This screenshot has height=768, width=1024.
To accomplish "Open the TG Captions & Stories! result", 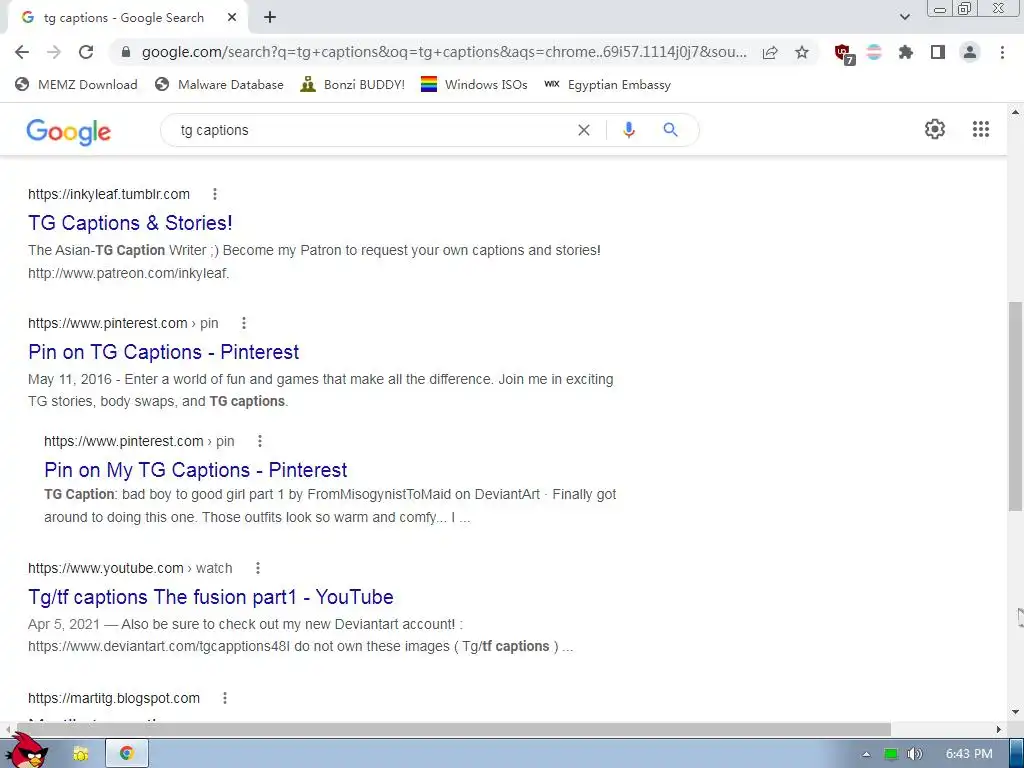I will [130, 223].
